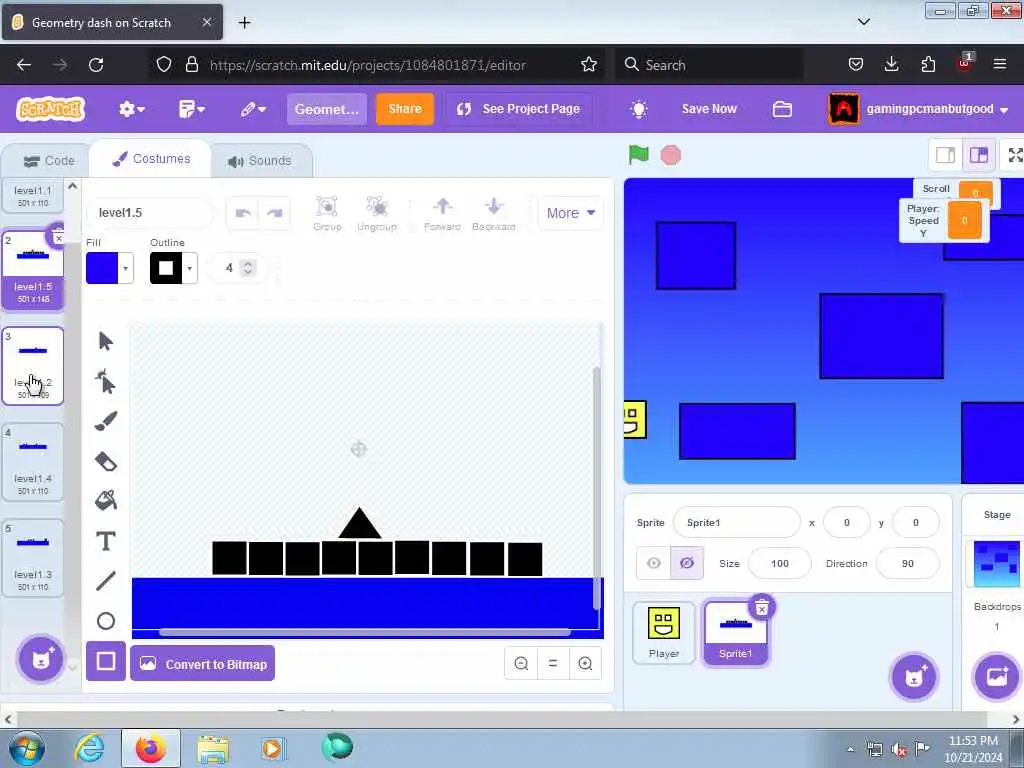This screenshot has width=1024, height=768.
Task: Zoom out of the costume canvas
Action: pyautogui.click(x=521, y=664)
